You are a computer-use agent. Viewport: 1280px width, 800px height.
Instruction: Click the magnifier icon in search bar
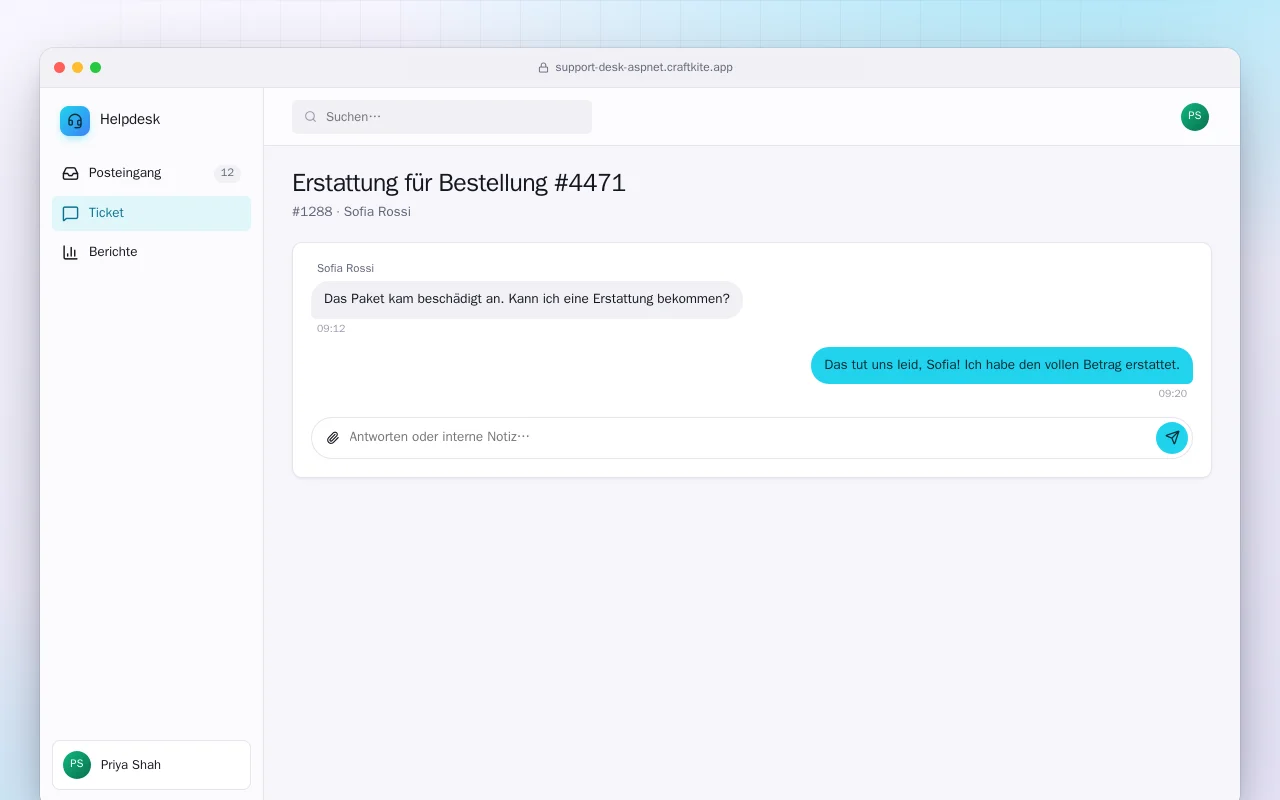311,117
